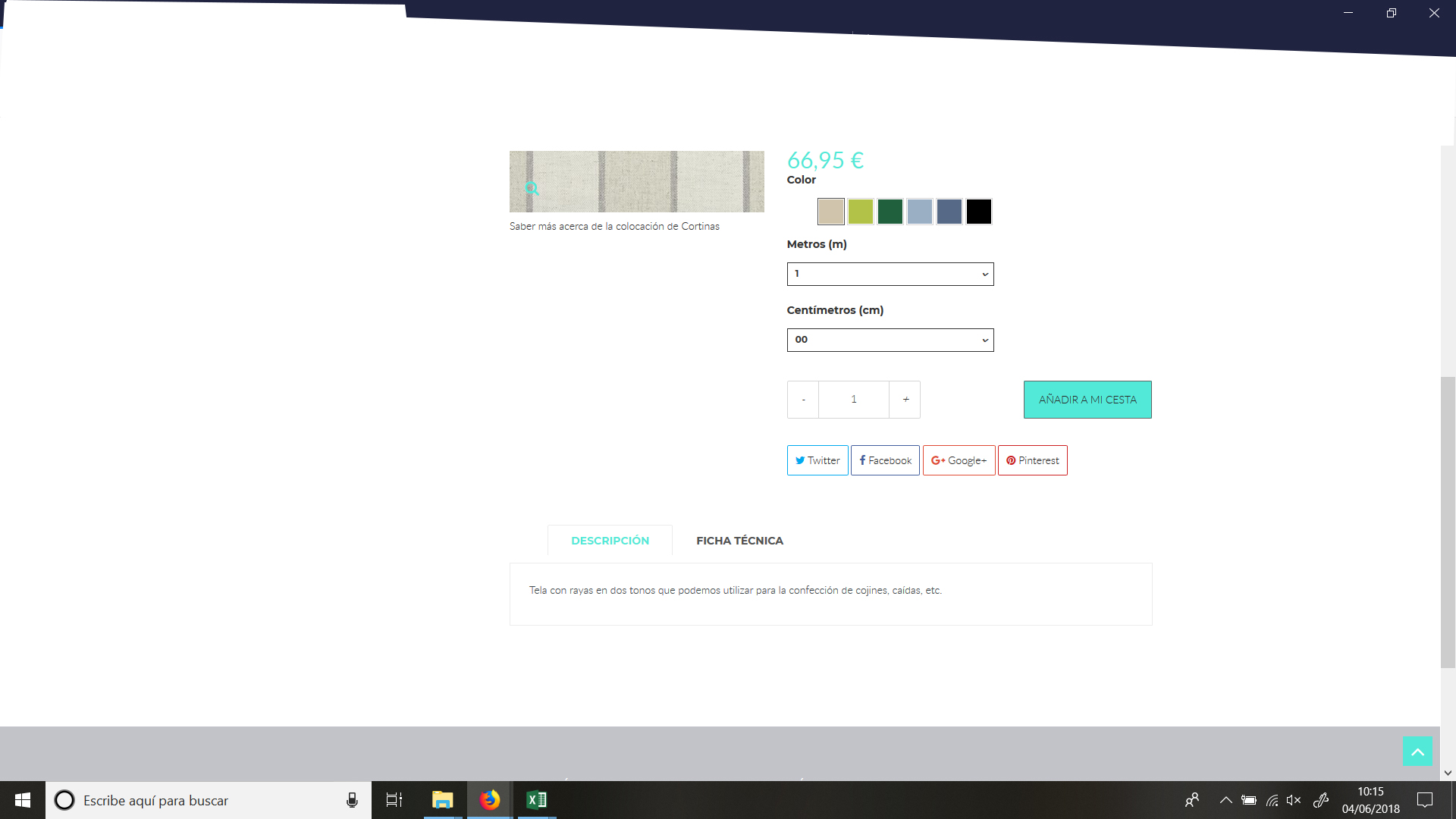Viewport: 1456px width, 819px height.
Task: Click the magnifier zoom icon on fabric image
Action: (532, 188)
